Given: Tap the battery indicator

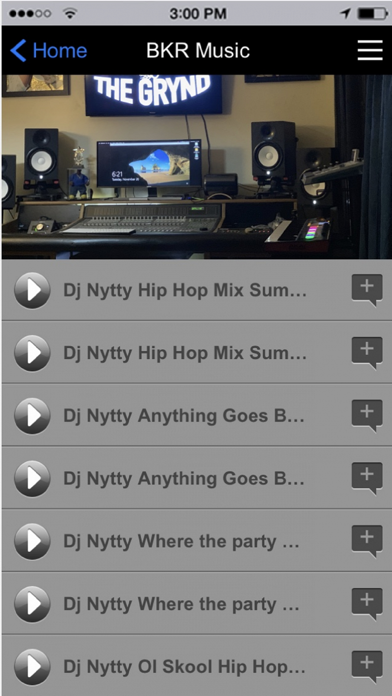Looking at the screenshot, I should (x=373, y=13).
